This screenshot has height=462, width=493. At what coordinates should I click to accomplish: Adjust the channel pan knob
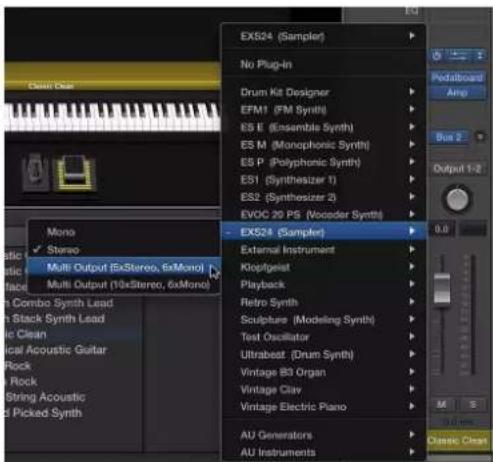click(457, 199)
